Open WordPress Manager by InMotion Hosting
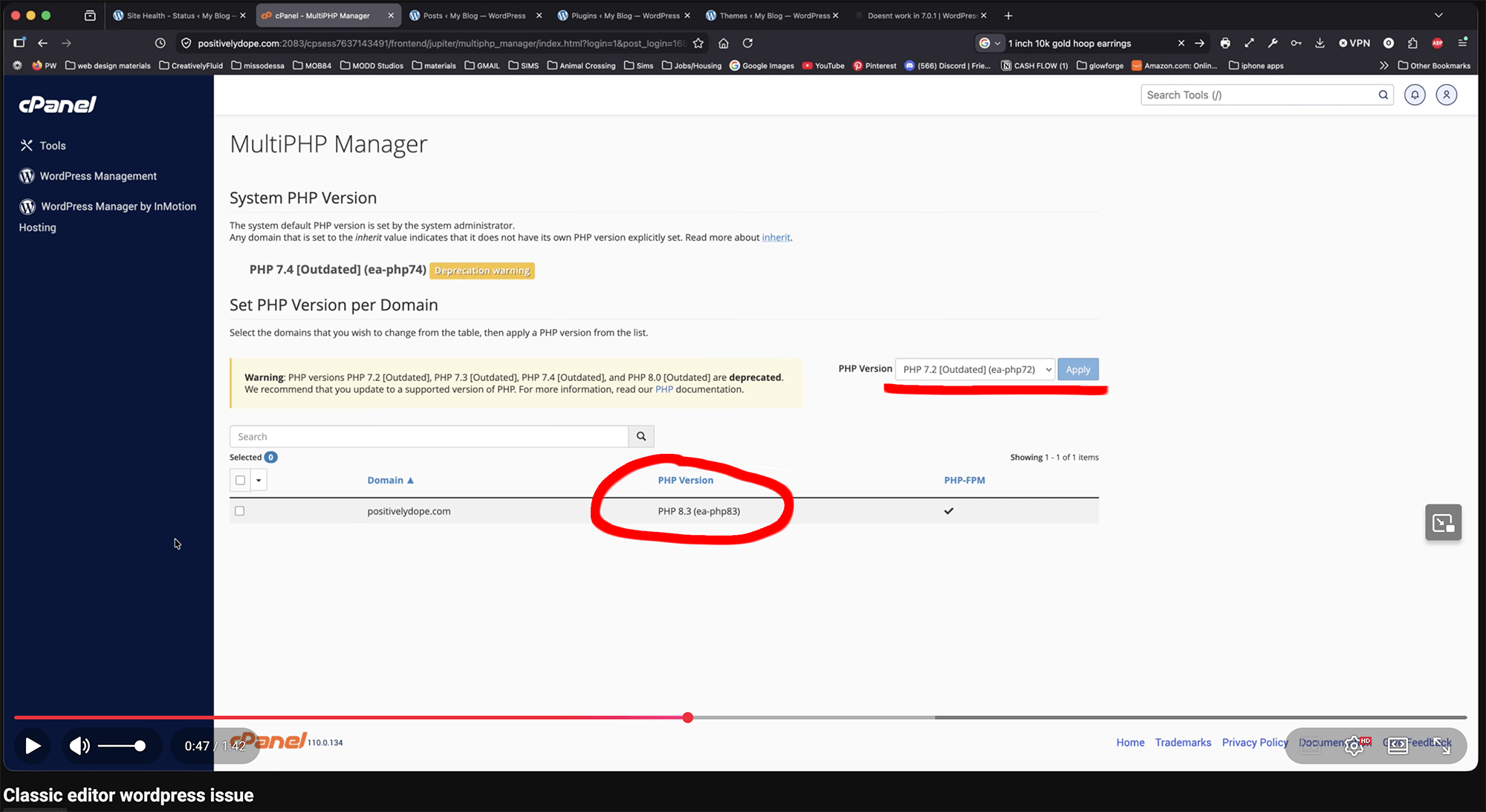The width and height of the screenshot is (1486, 812). (x=108, y=216)
